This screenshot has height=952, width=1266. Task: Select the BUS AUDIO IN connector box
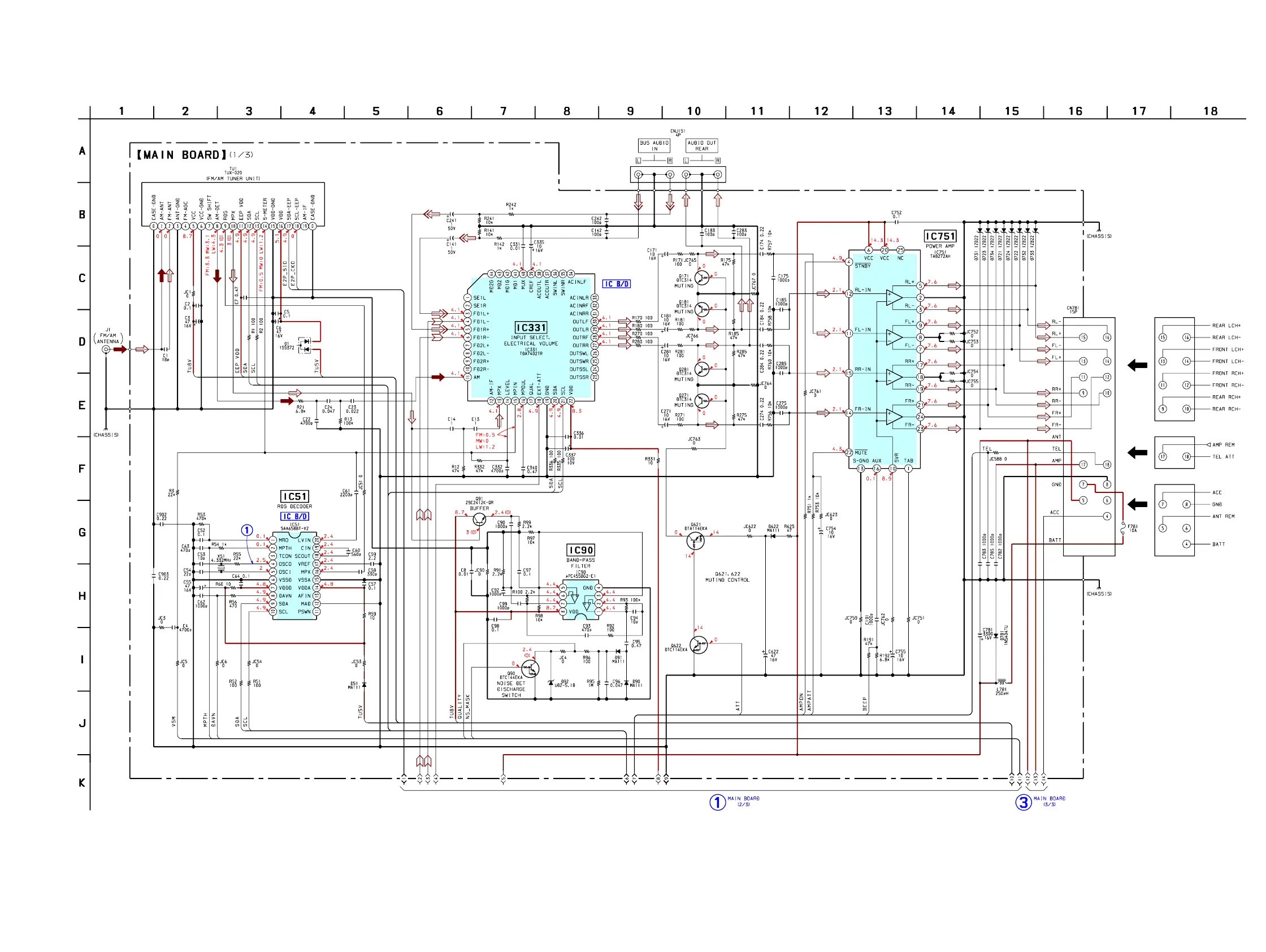654,145
